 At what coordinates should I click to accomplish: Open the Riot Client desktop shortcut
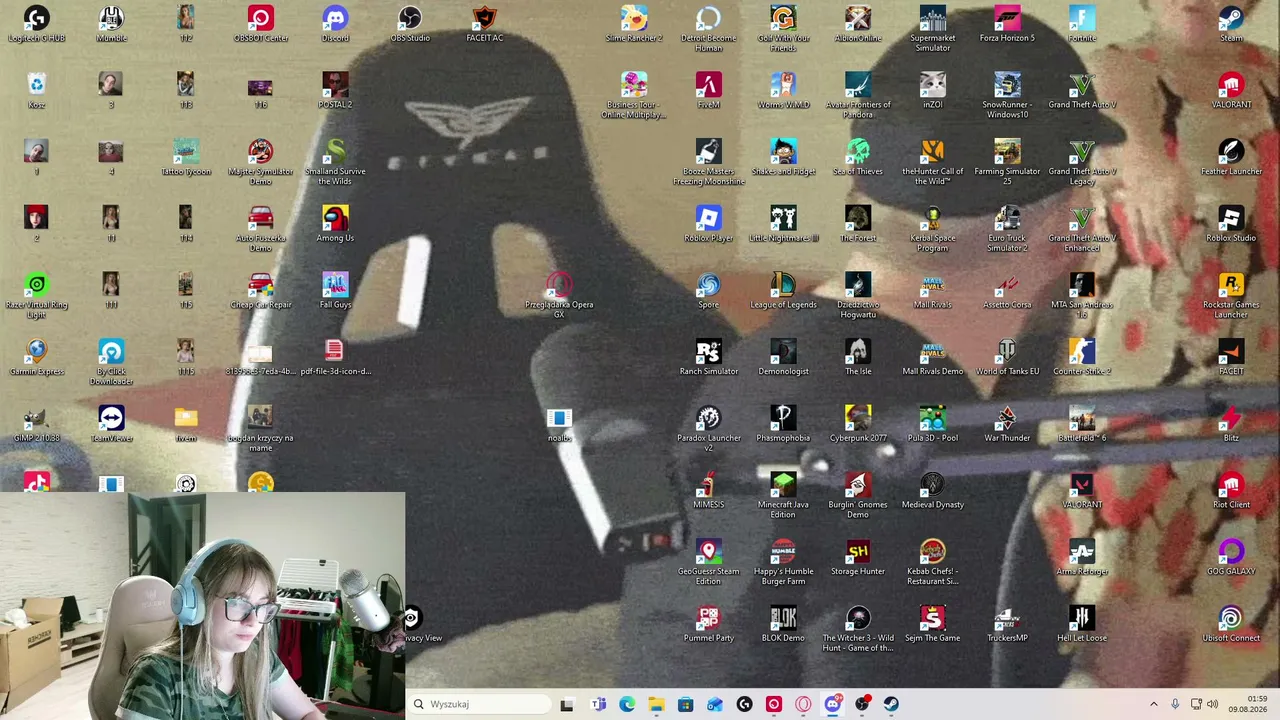[x=1231, y=491]
